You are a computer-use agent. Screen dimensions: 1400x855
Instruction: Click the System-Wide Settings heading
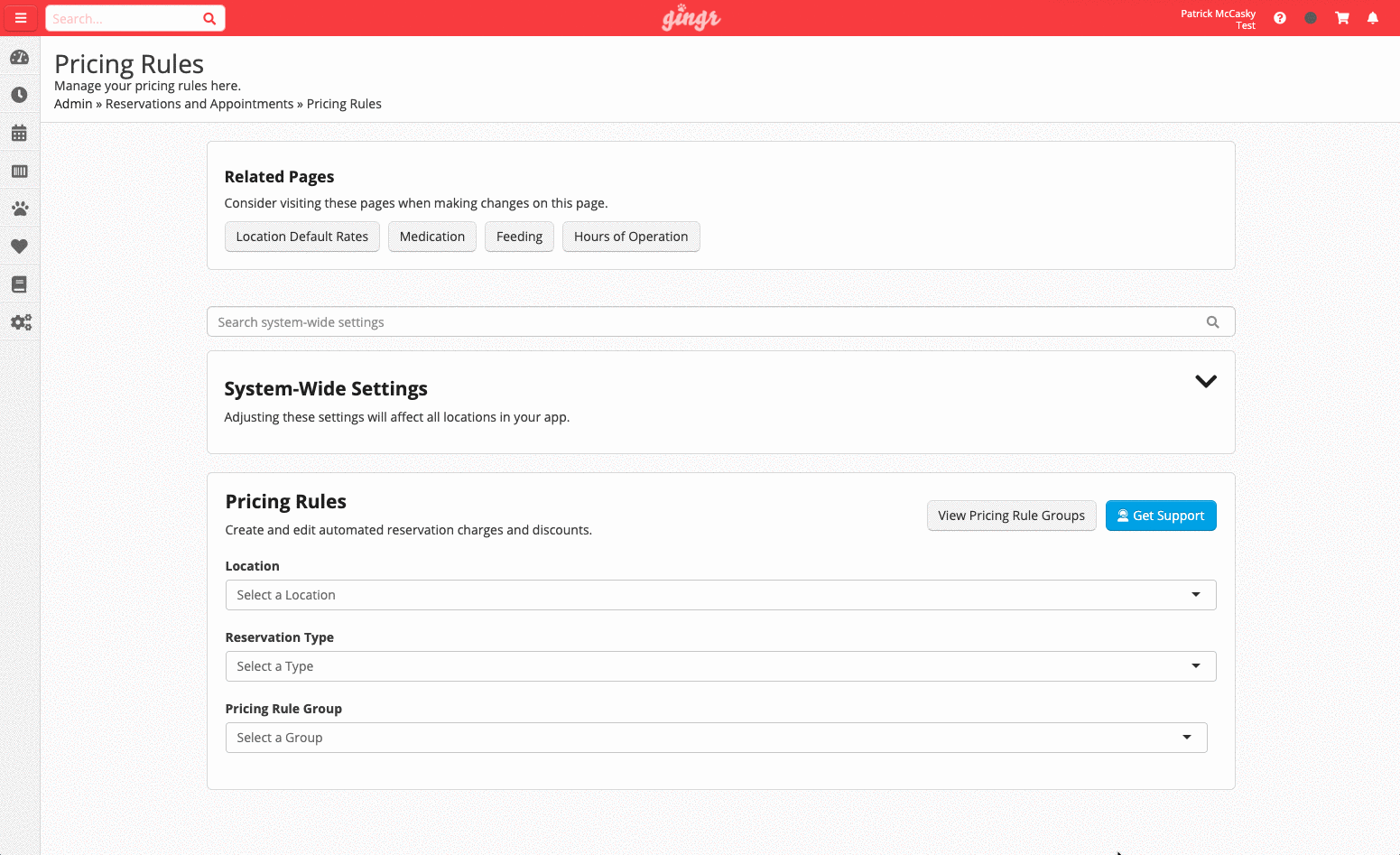point(326,389)
